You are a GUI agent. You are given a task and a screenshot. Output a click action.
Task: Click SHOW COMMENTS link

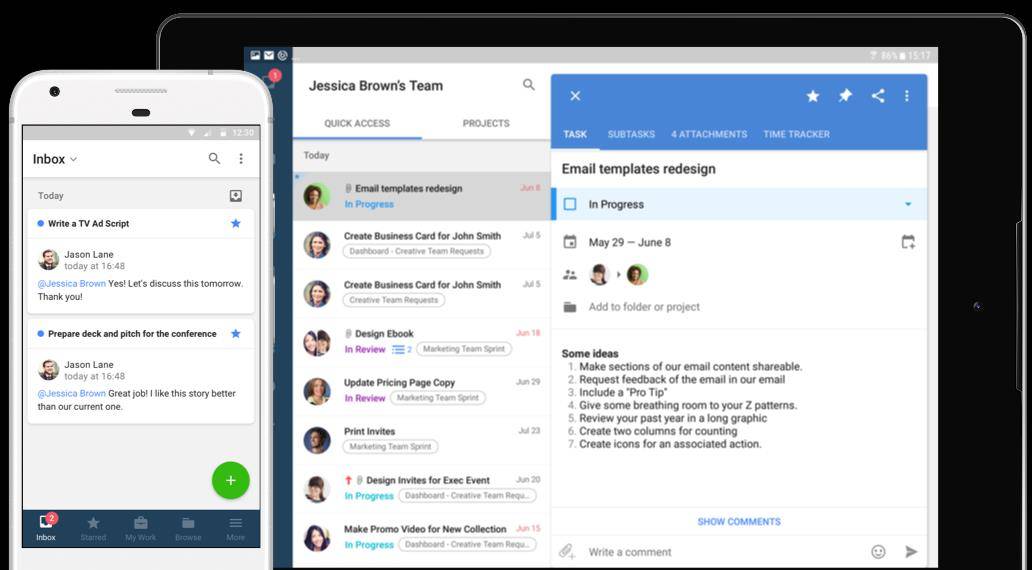click(739, 521)
